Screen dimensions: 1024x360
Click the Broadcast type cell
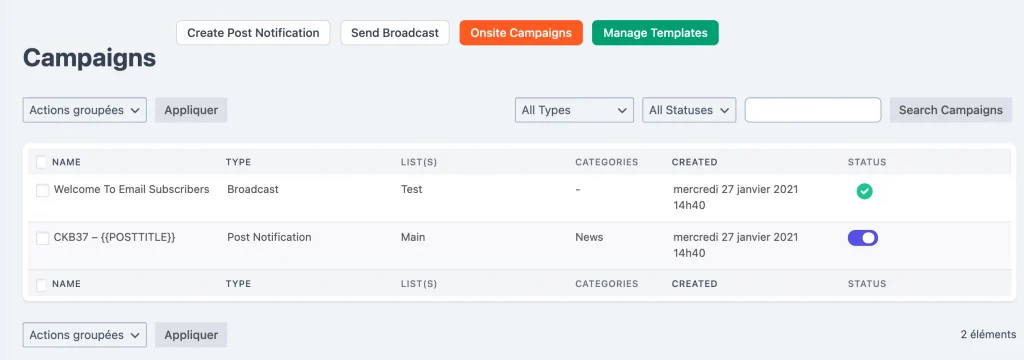tap(253, 189)
